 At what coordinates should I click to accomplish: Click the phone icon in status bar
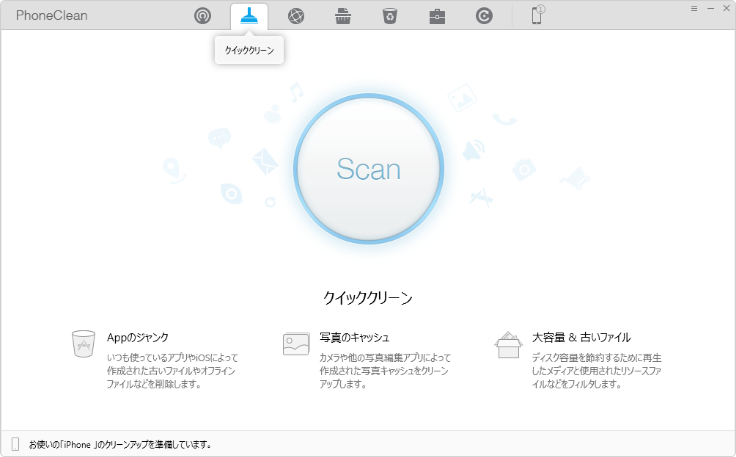pos(15,444)
